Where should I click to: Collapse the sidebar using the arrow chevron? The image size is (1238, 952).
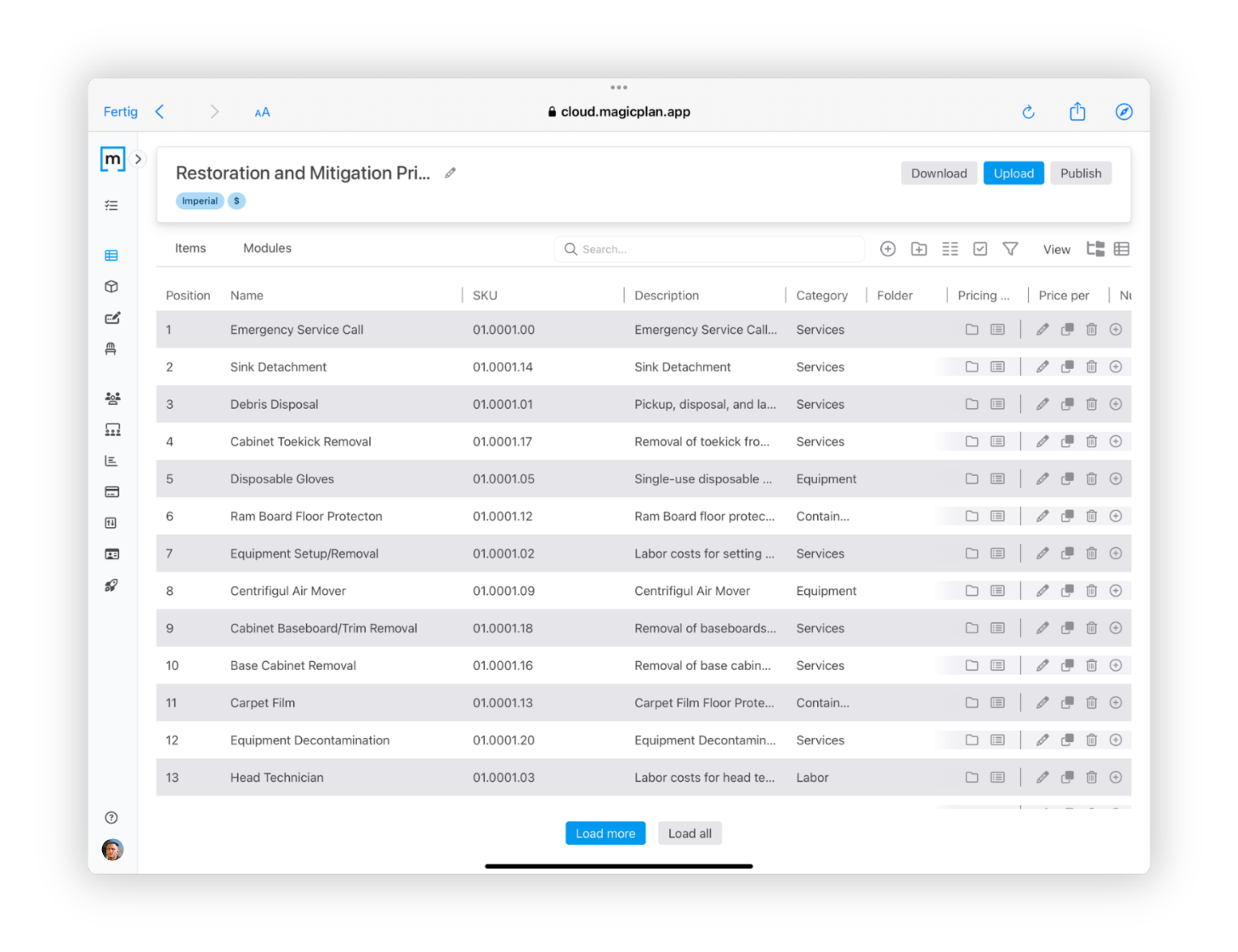pos(138,158)
